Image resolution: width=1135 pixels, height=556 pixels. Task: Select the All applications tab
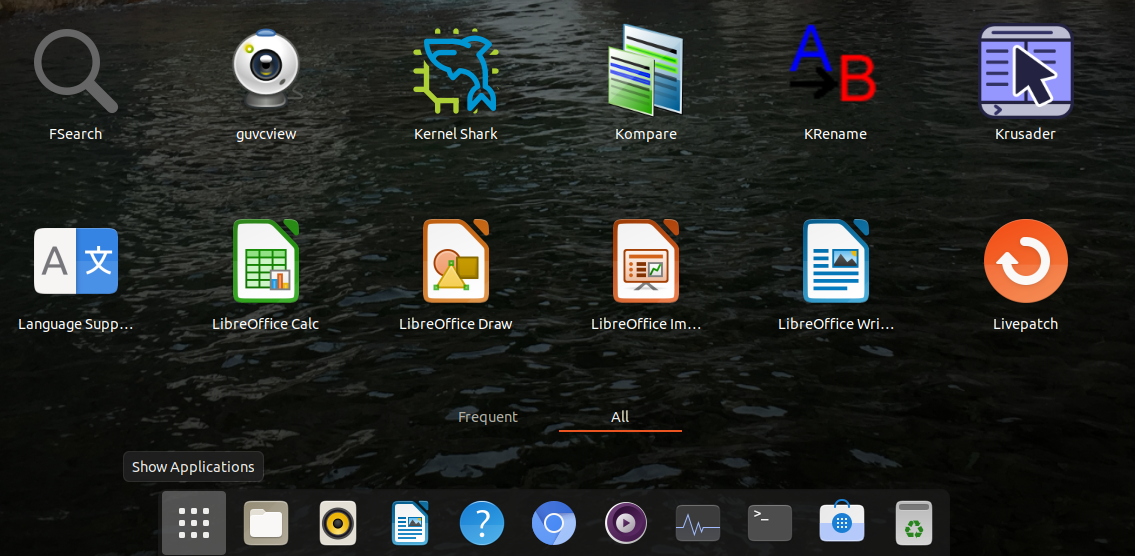[x=620, y=417]
